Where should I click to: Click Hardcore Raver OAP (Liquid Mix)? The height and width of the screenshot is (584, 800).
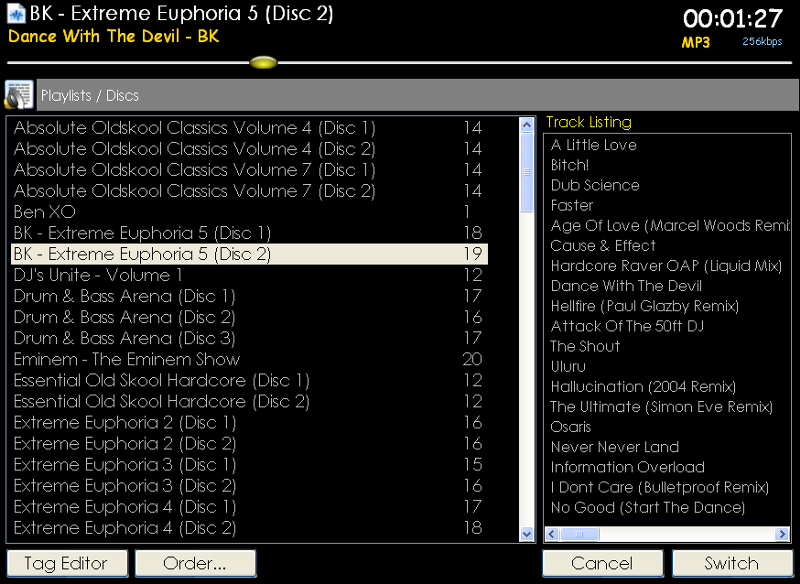click(666, 266)
